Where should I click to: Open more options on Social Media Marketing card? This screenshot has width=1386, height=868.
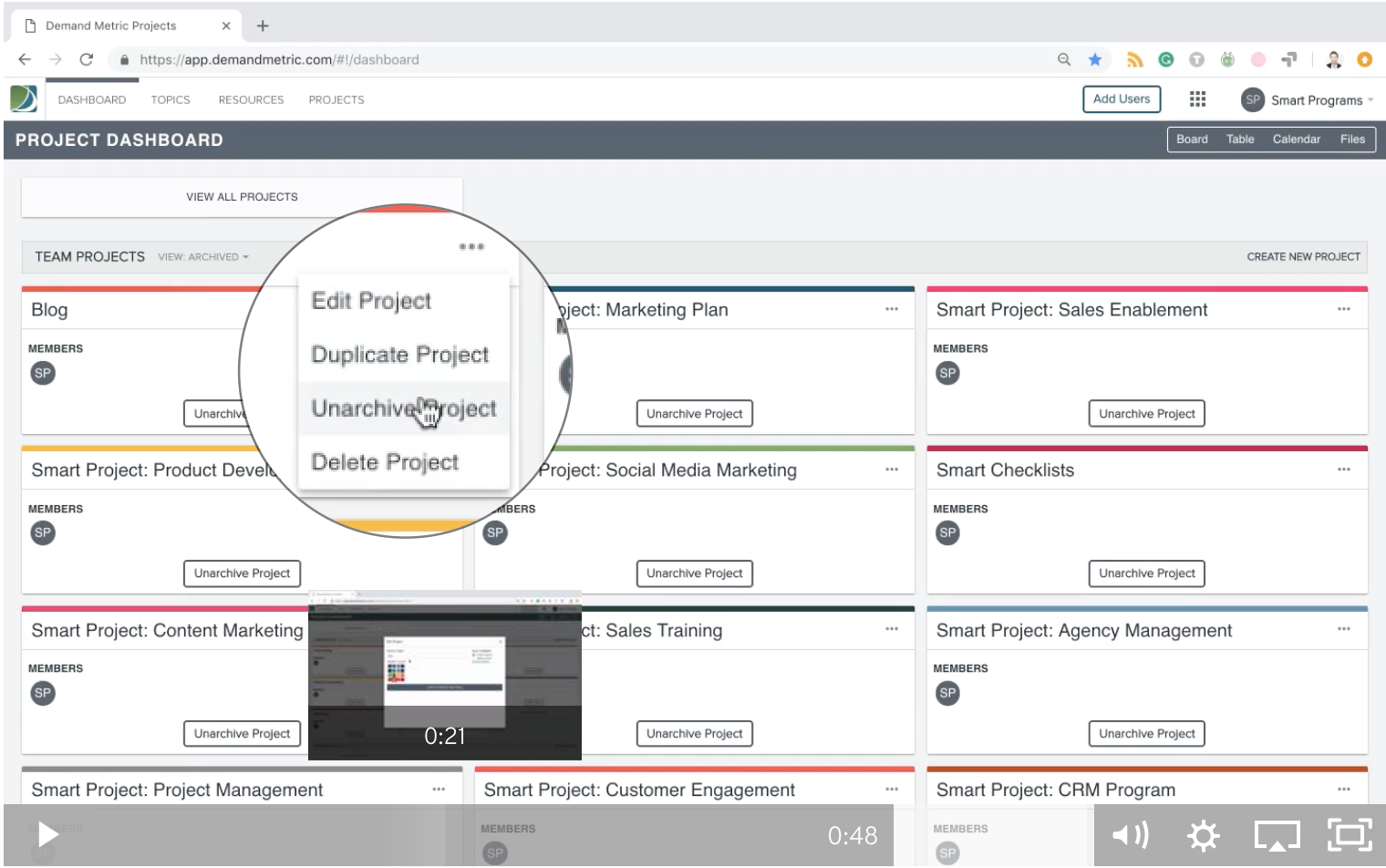(x=892, y=470)
